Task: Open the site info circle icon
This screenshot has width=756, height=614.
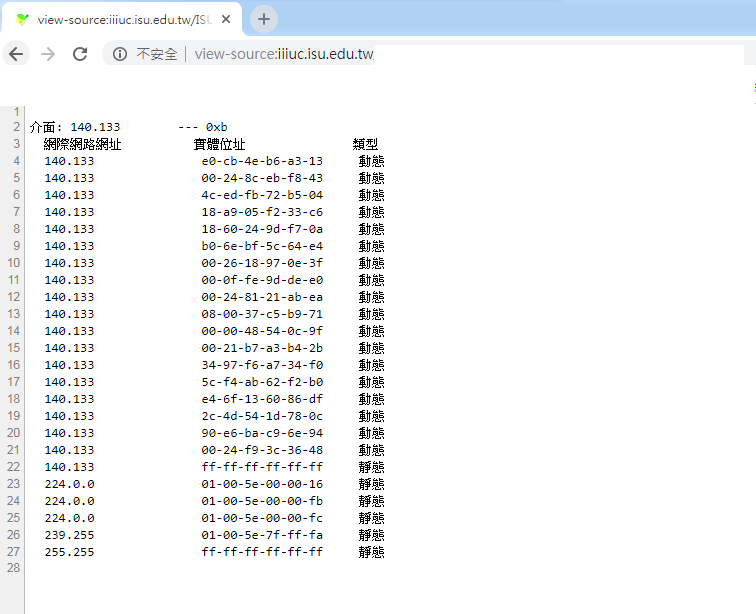Action: 120,54
